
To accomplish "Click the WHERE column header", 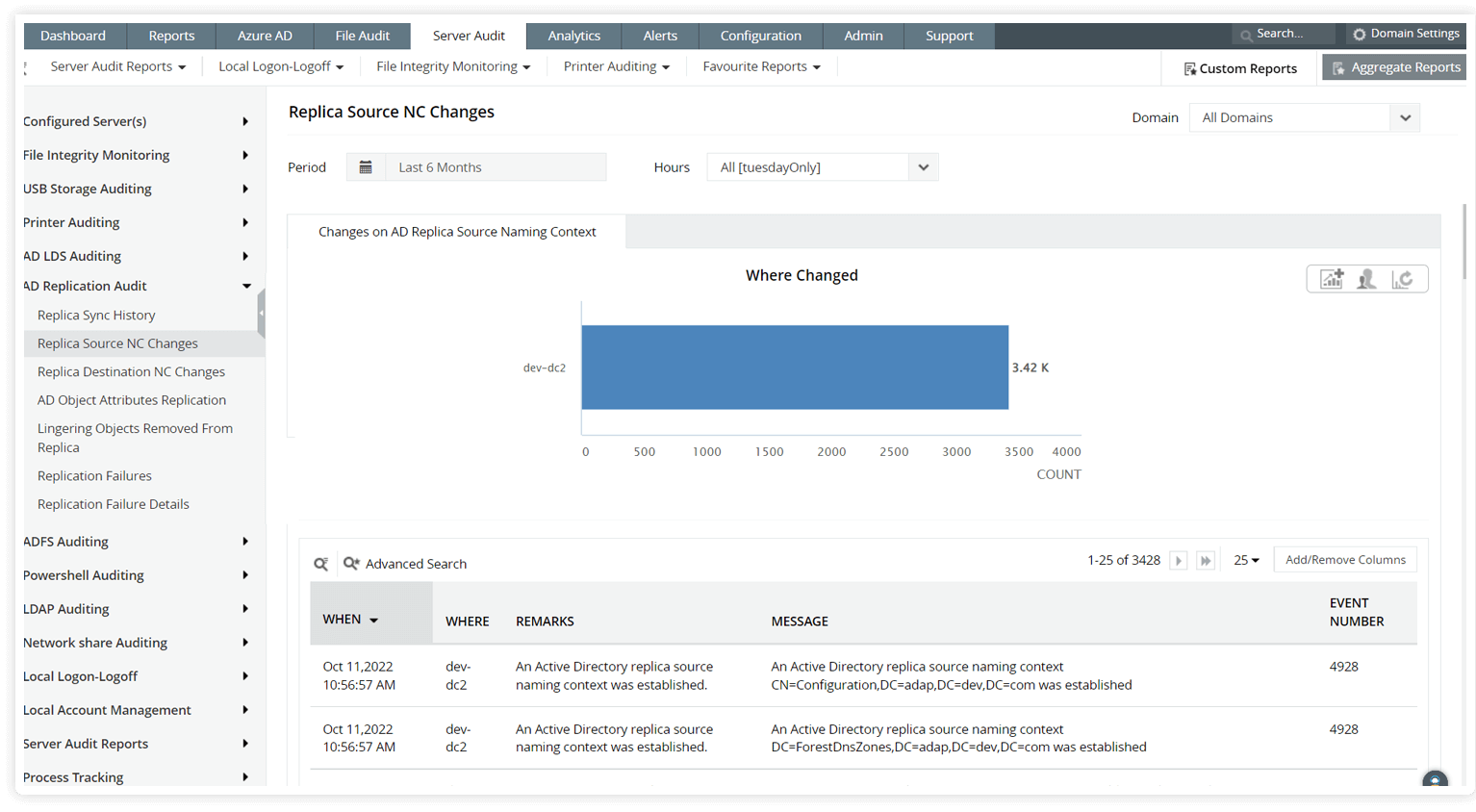I will click(x=467, y=622).
